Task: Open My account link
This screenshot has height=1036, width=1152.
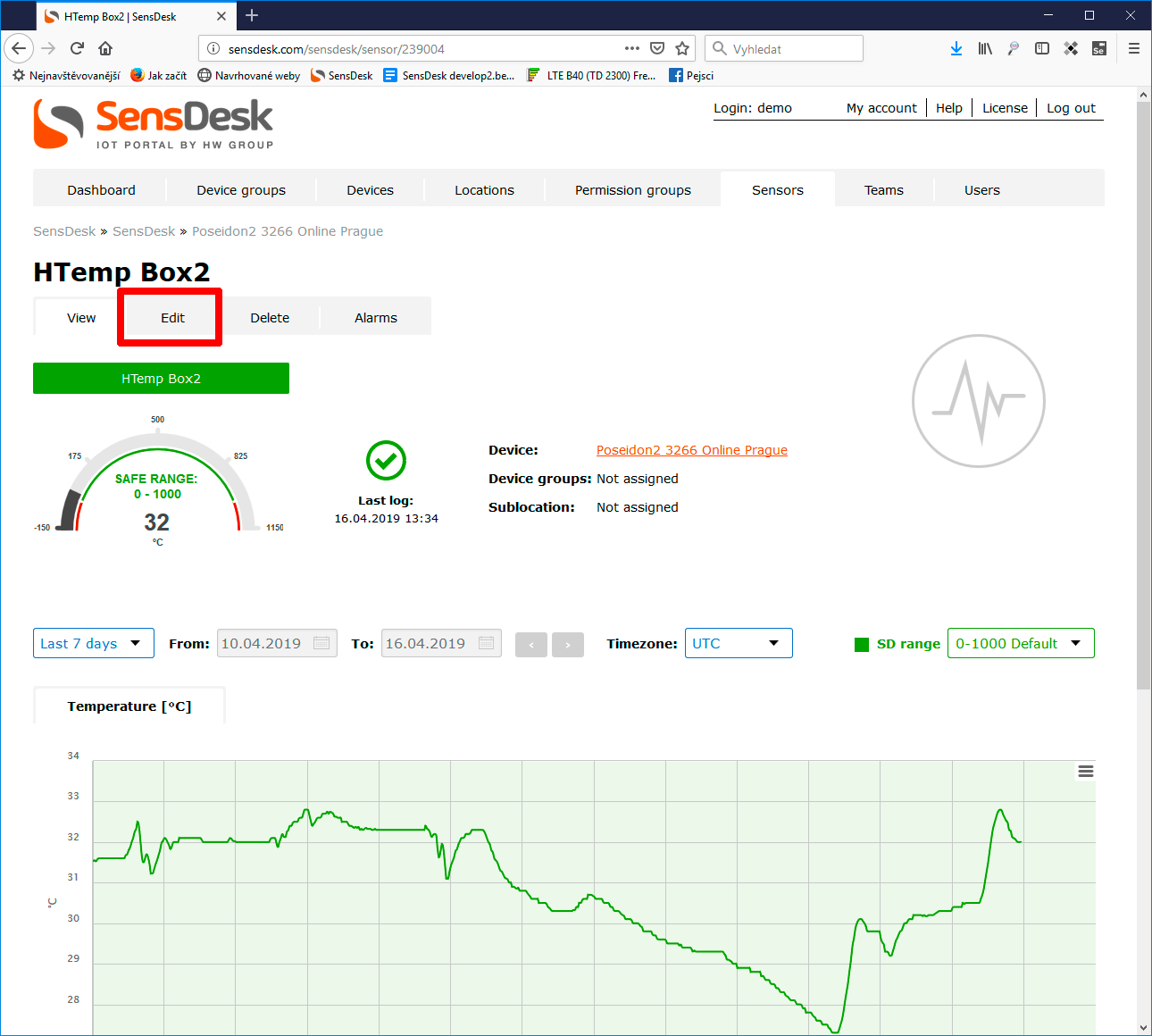Action: click(881, 108)
